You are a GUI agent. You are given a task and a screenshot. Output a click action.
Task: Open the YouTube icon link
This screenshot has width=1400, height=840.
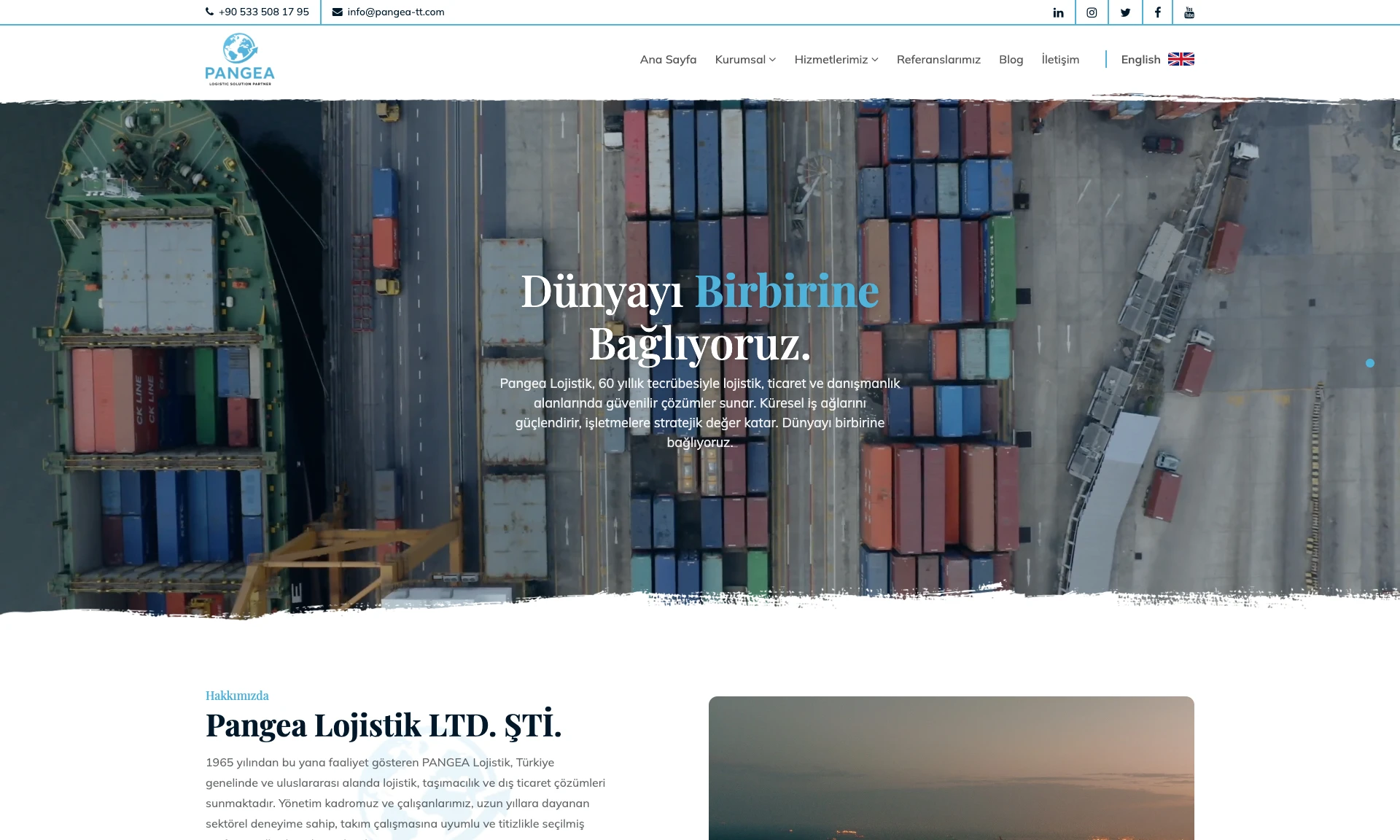[x=1189, y=12]
